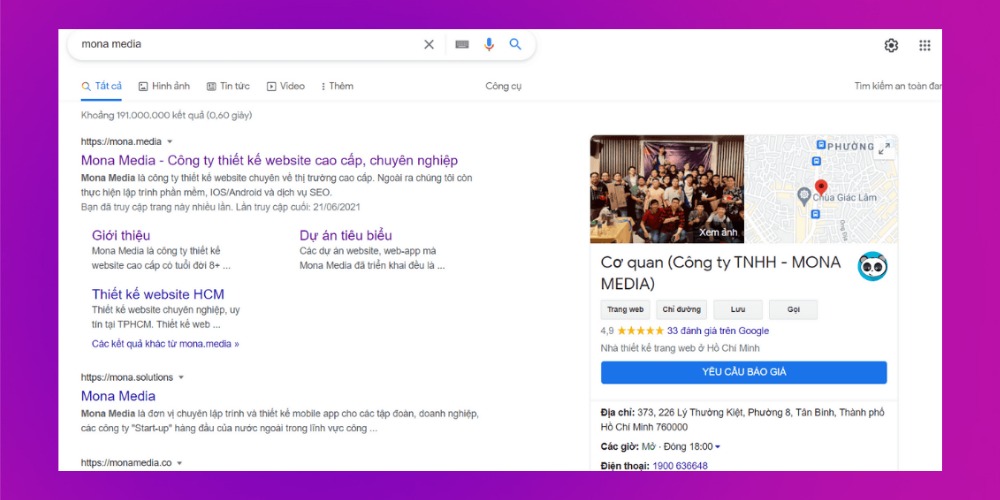Switch to Tin tức tab
Viewport: 1000px width, 500px height.
click(228, 86)
